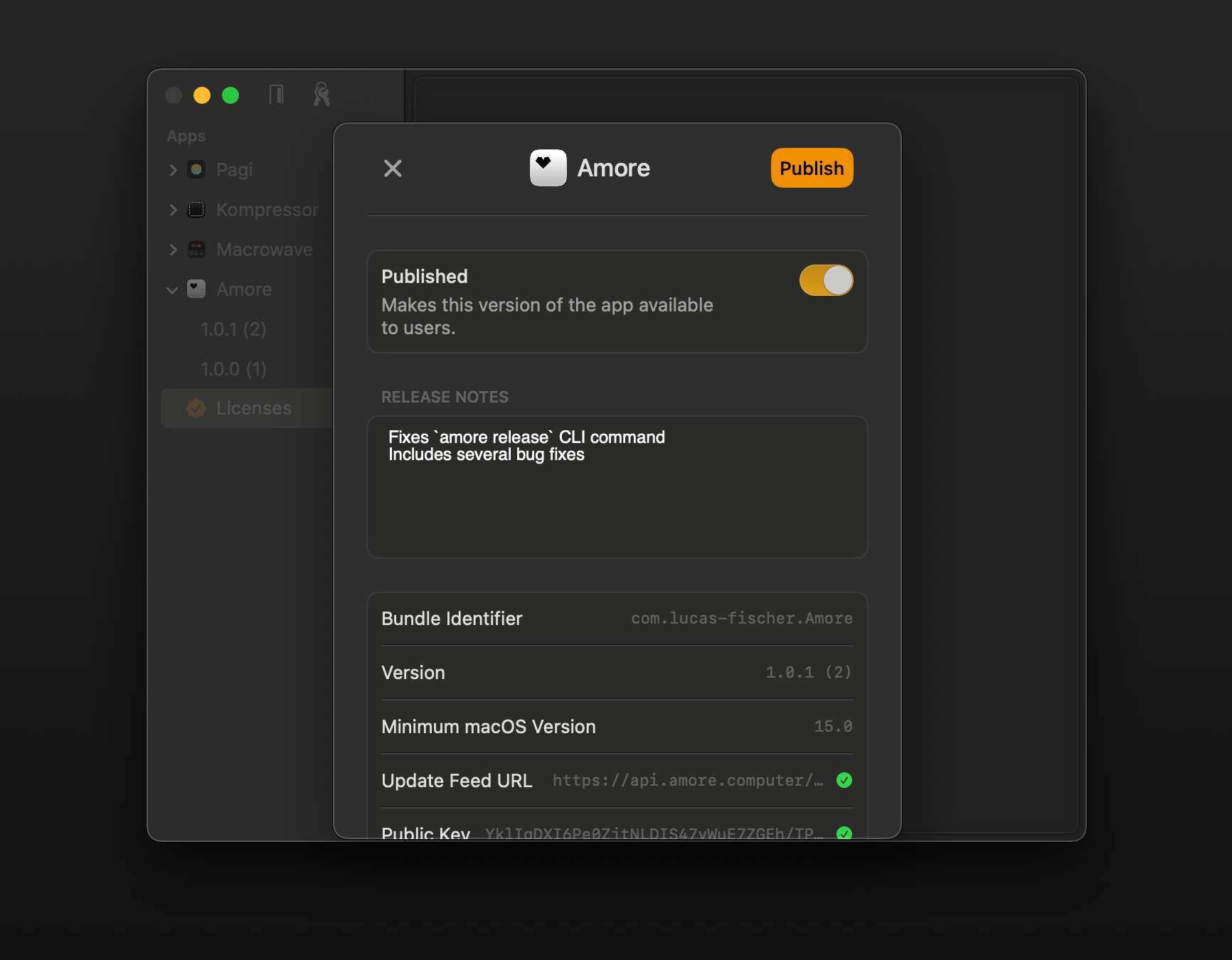This screenshot has width=1232, height=960.
Task: Expand the Macrowave disclosure chevron
Action: [173, 250]
